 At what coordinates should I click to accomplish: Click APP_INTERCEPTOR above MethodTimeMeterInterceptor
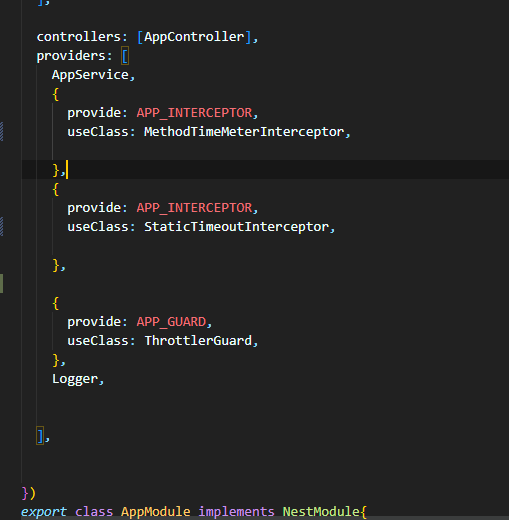pyautogui.click(x=194, y=113)
